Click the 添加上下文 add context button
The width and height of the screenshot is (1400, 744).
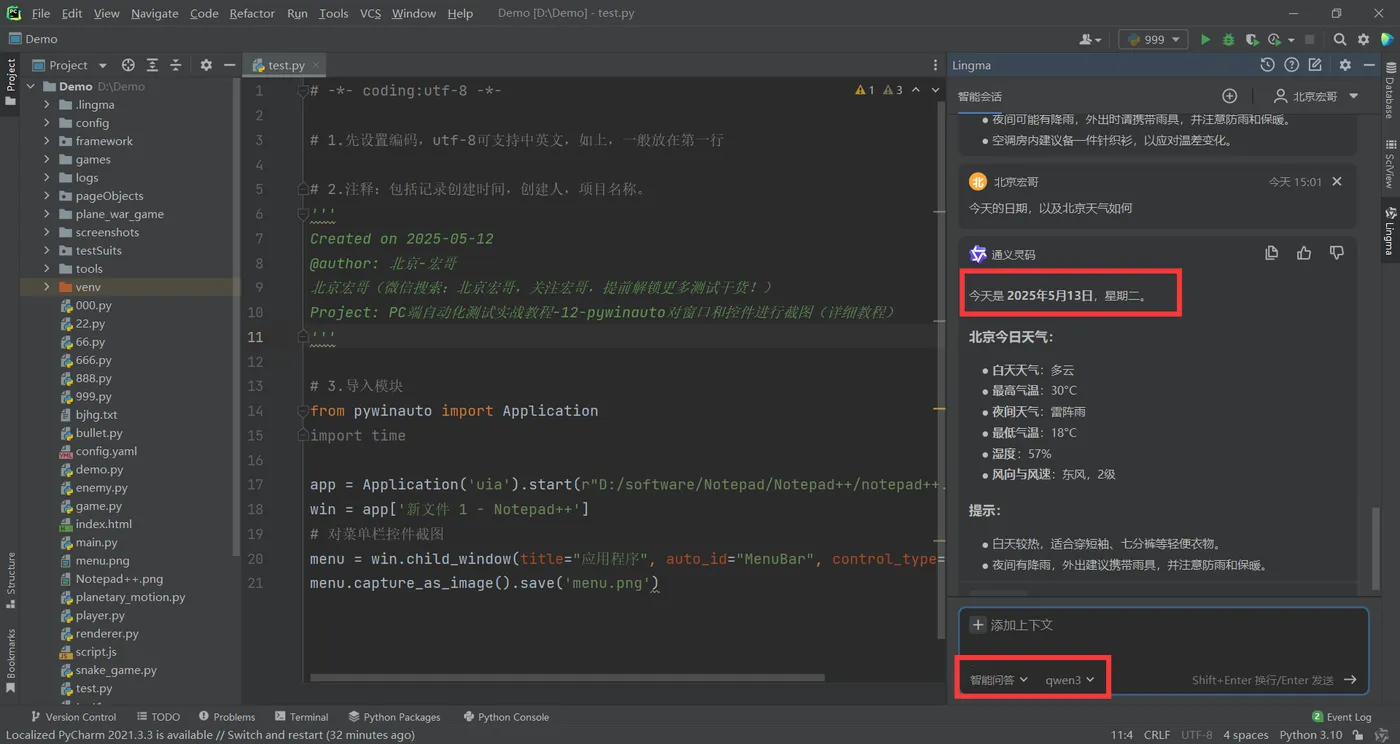coord(1012,625)
